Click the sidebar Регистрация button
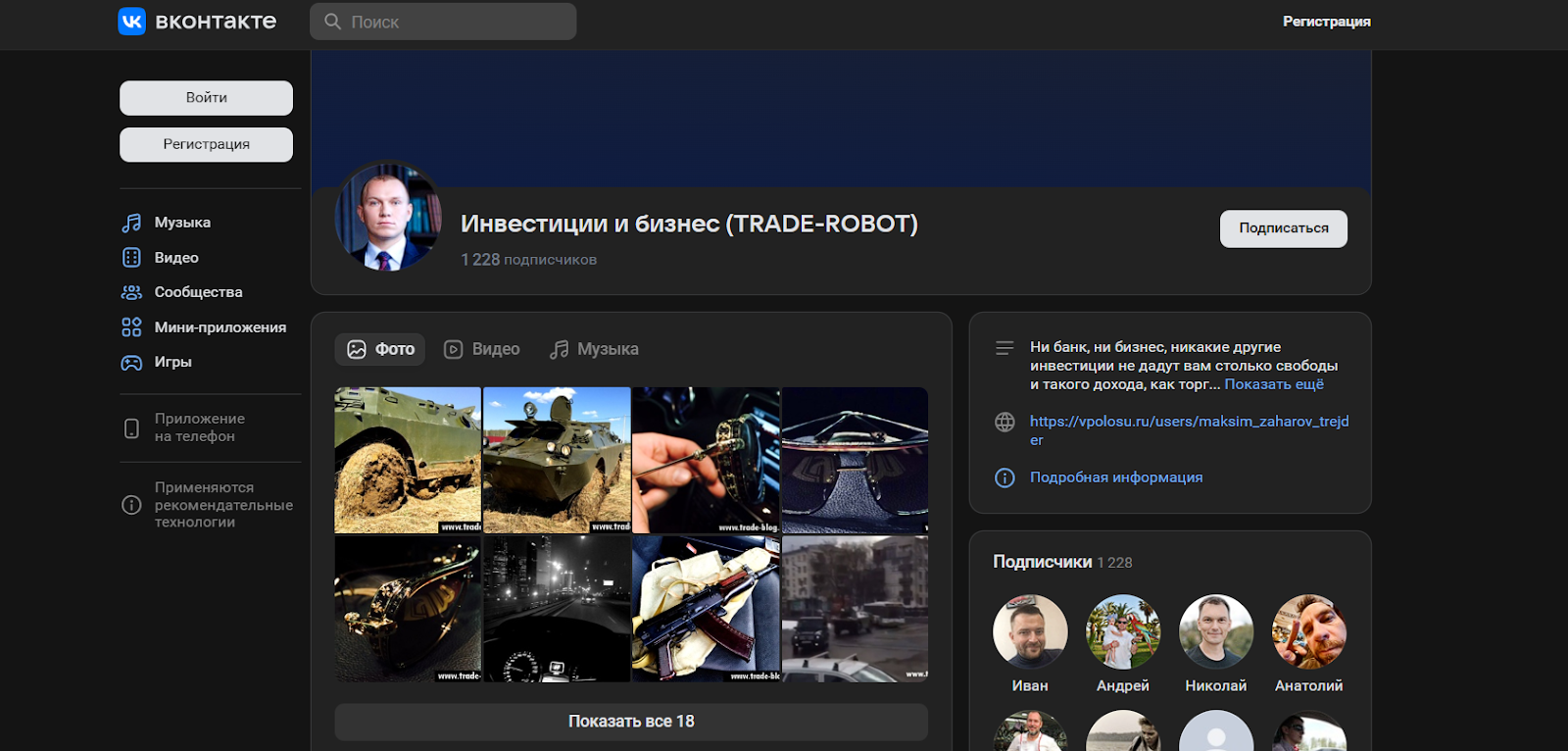1568x751 pixels. click(x=206, y=144)
